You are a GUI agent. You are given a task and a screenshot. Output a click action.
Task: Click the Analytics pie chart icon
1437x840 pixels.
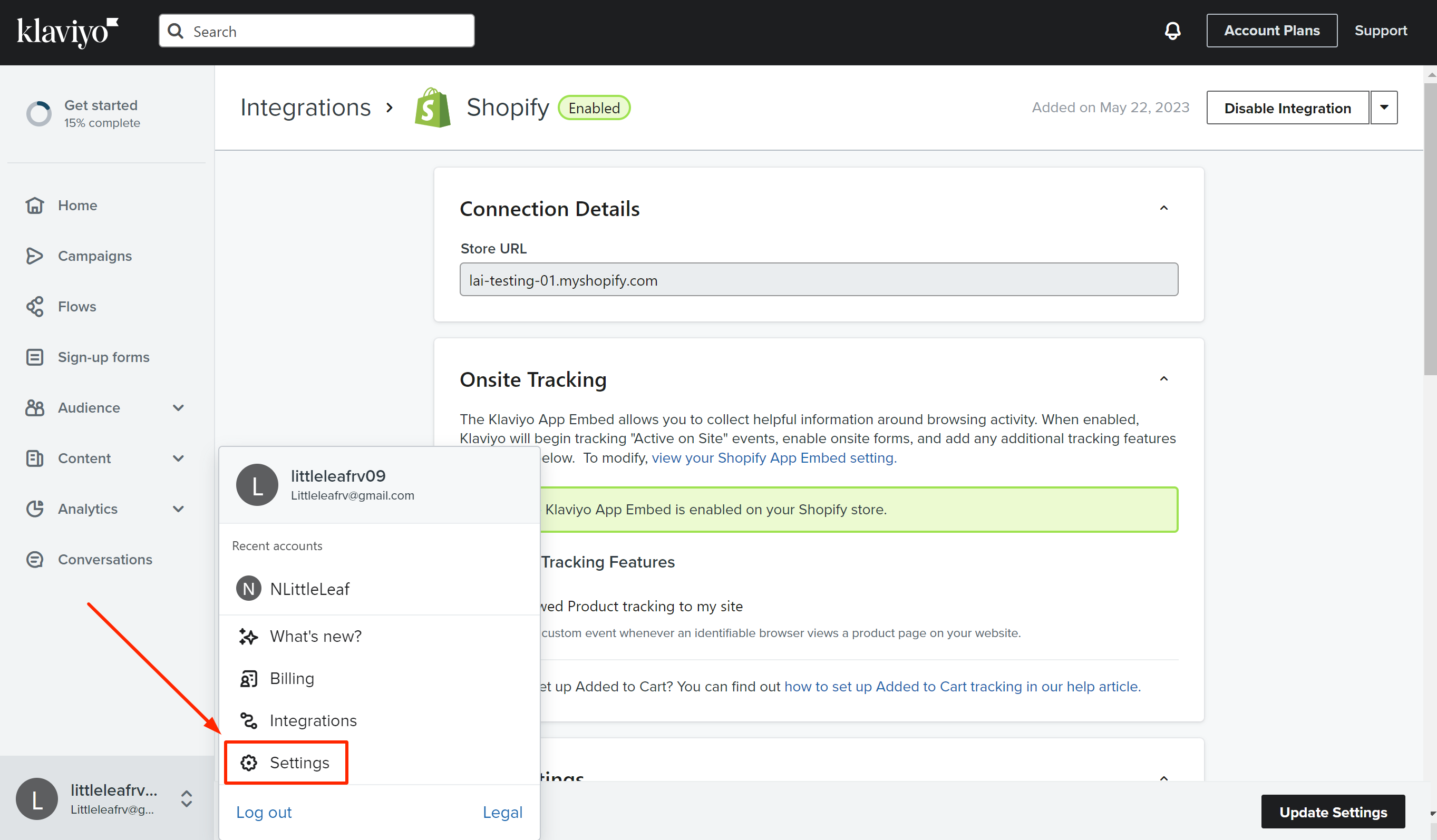point(35,509)
